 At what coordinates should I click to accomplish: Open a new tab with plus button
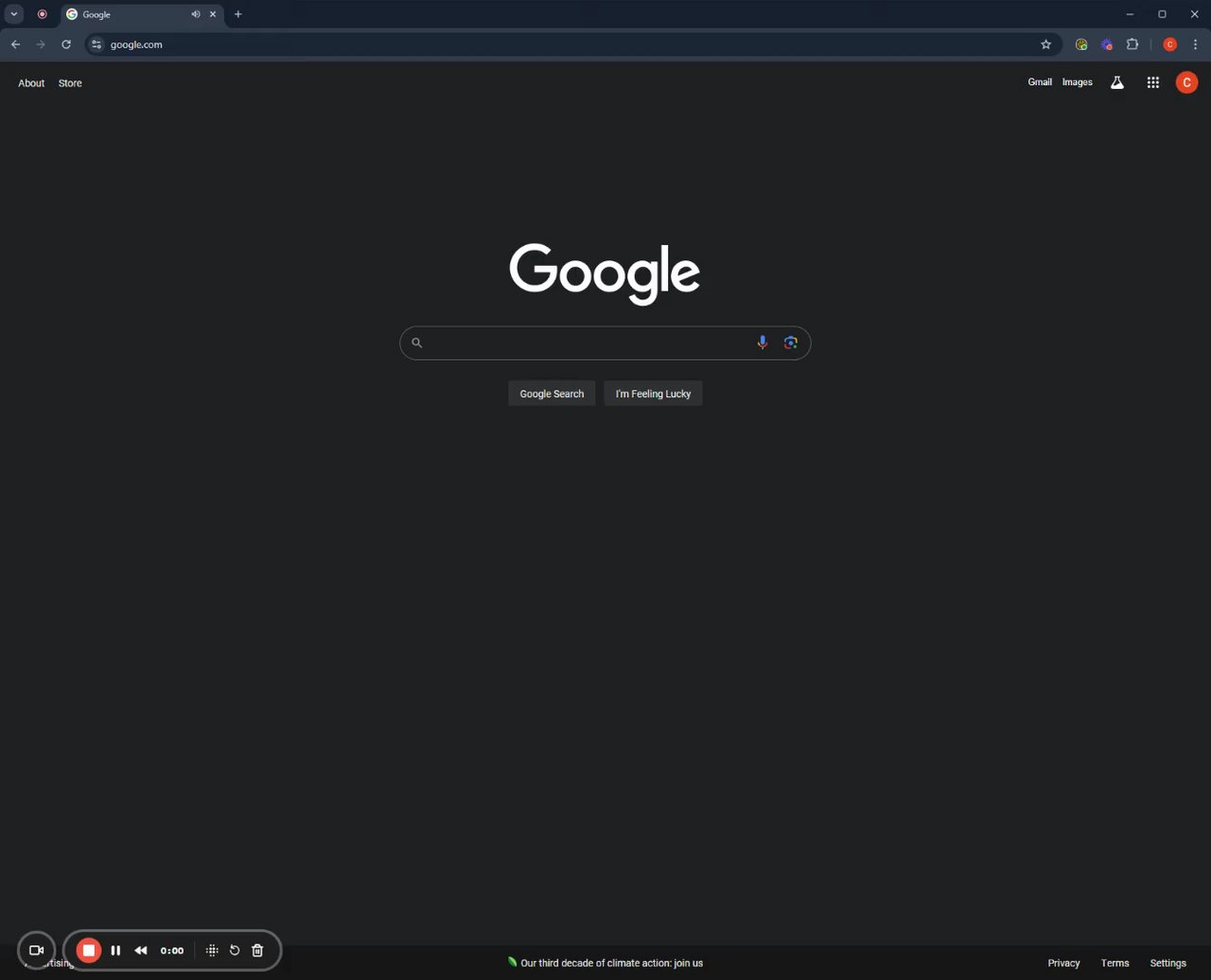coord(238,14)
